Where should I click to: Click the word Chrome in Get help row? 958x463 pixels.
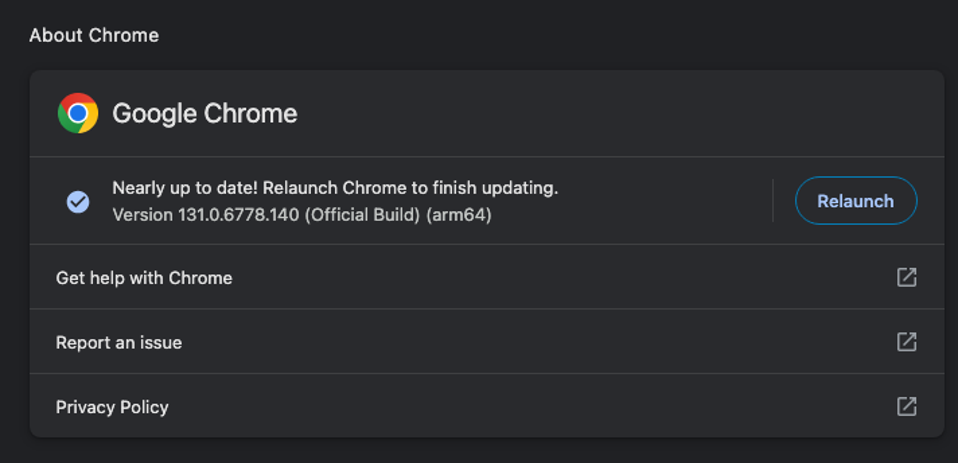click(203, 278)
